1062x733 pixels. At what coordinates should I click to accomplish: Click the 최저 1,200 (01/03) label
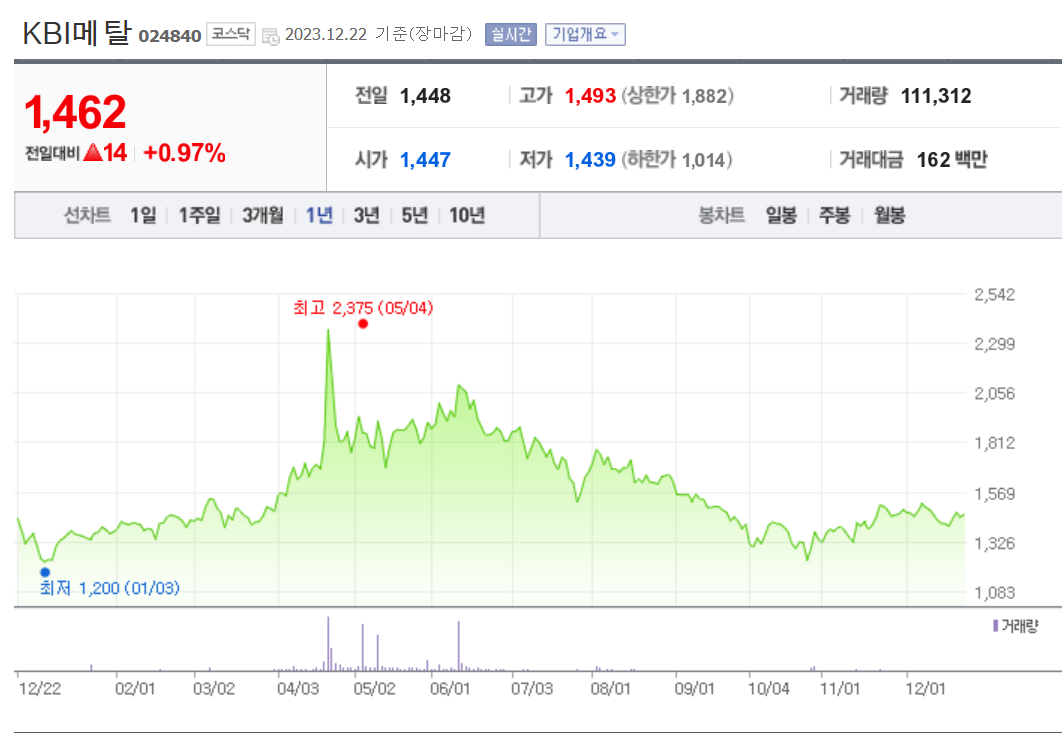[110, 588]
